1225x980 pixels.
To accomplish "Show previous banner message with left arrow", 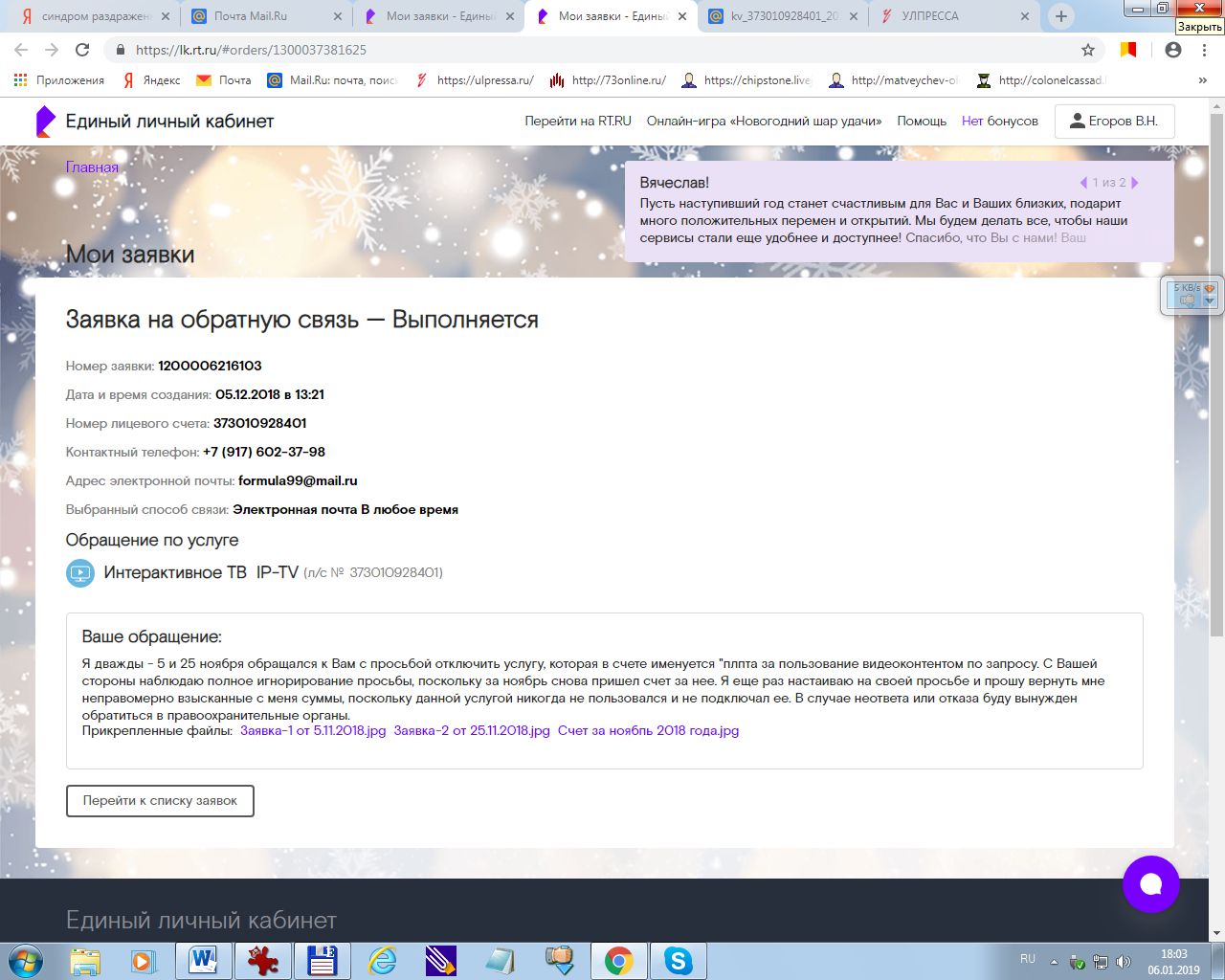I will [1083, 183].
